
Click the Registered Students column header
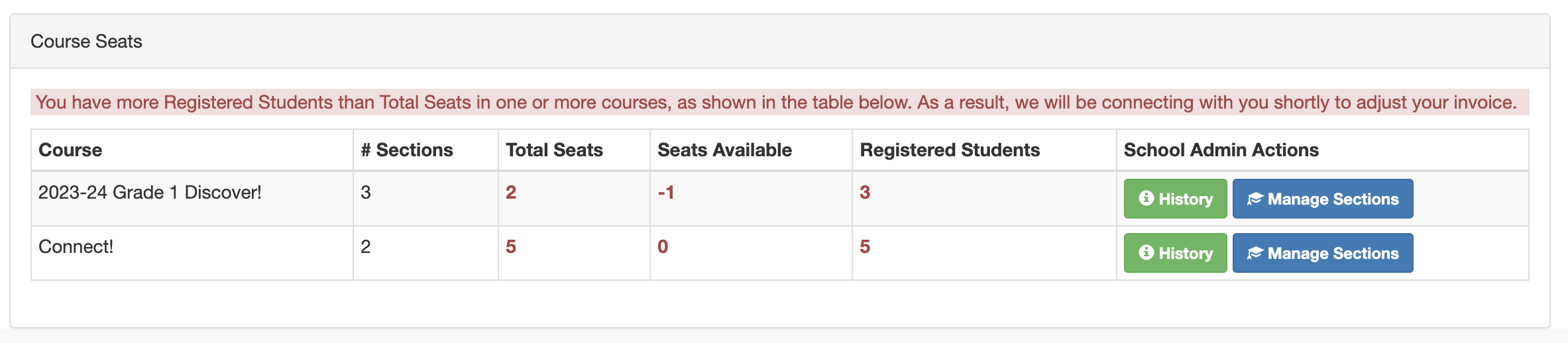pyautogui.click(x=949, y=150)
